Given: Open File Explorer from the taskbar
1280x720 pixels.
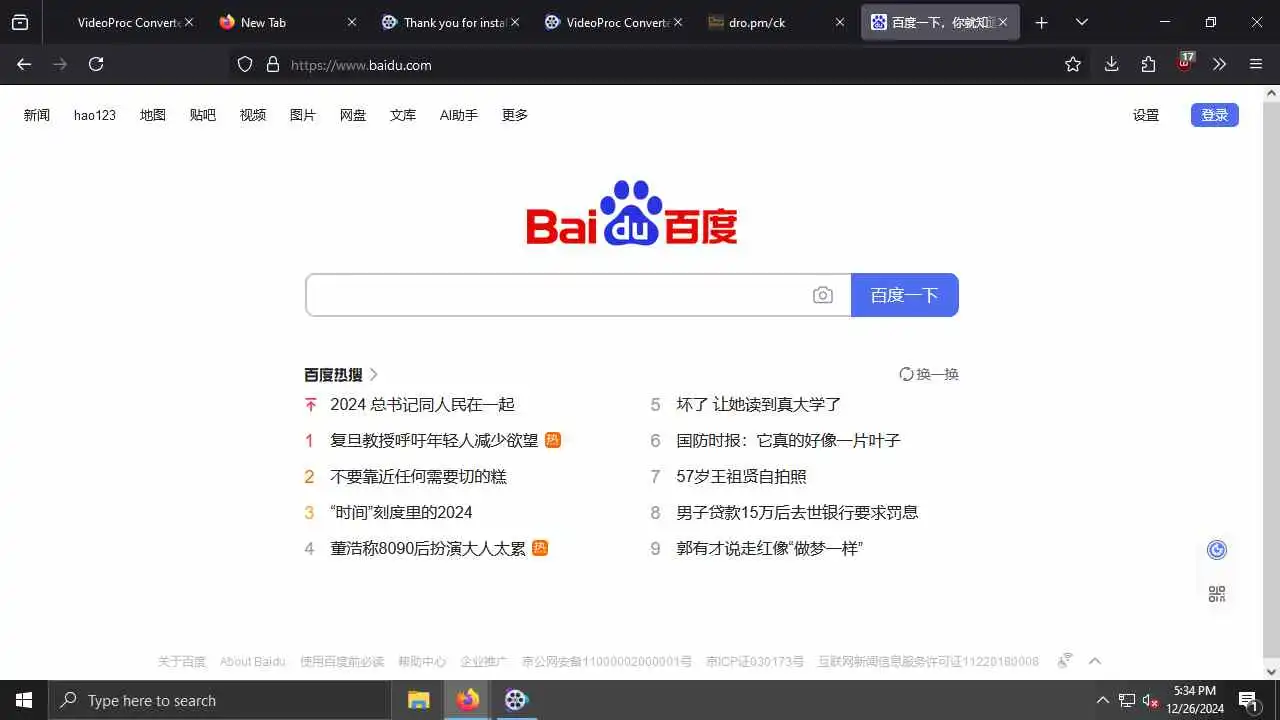Looking at the screenshot, I should point(419,700).
